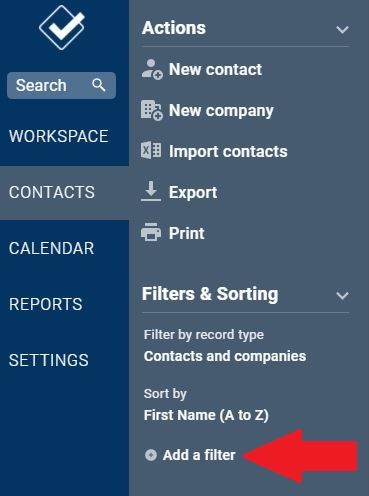
Task: Click the magnifying glass search icon
Action: click(99, 85)
